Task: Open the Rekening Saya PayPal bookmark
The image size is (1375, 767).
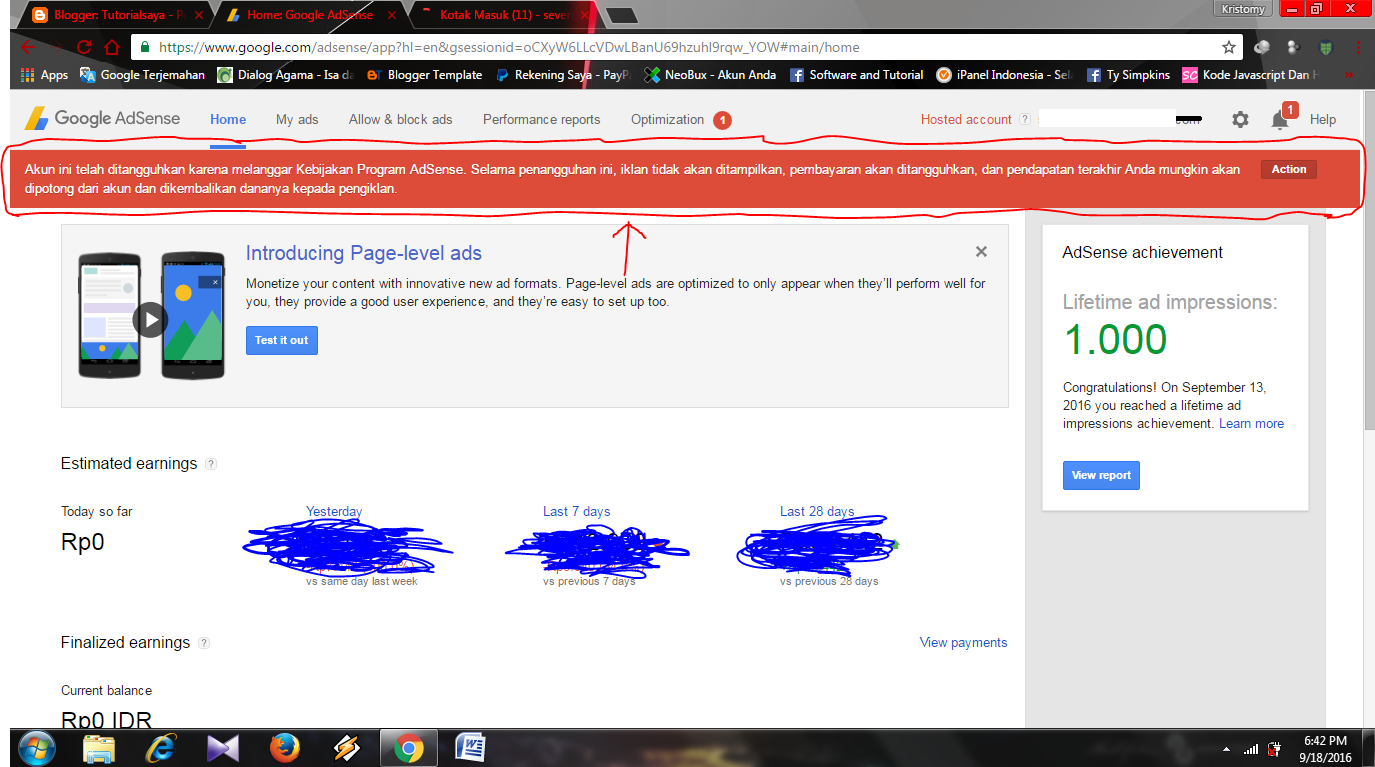Action: pyautogui.click(x=563, y=75)
